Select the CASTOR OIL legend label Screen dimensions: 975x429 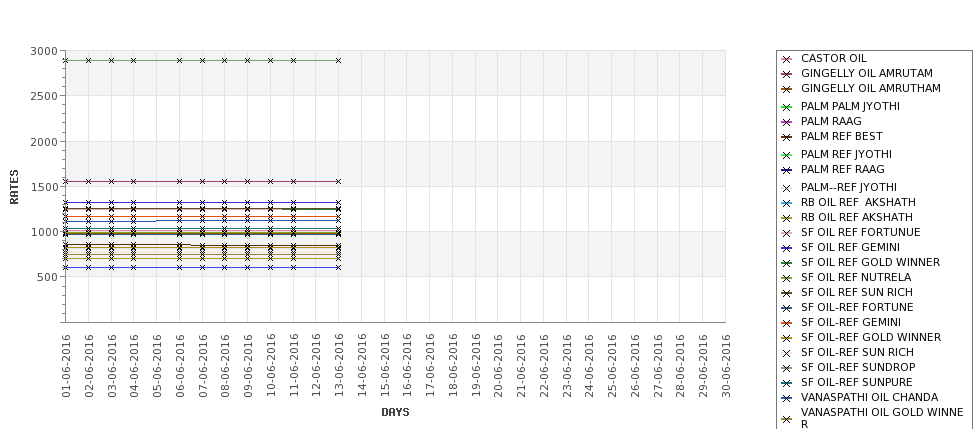tap(833, 58)
